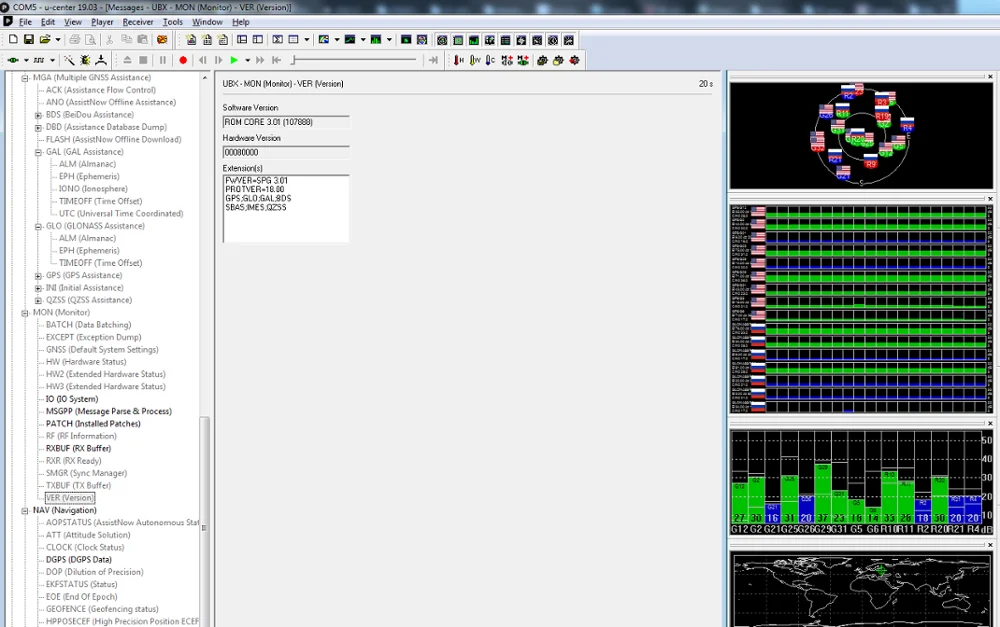Expand the QZSS (QZSS Assistance) node

pyautogui.click(x=38, y=300)
